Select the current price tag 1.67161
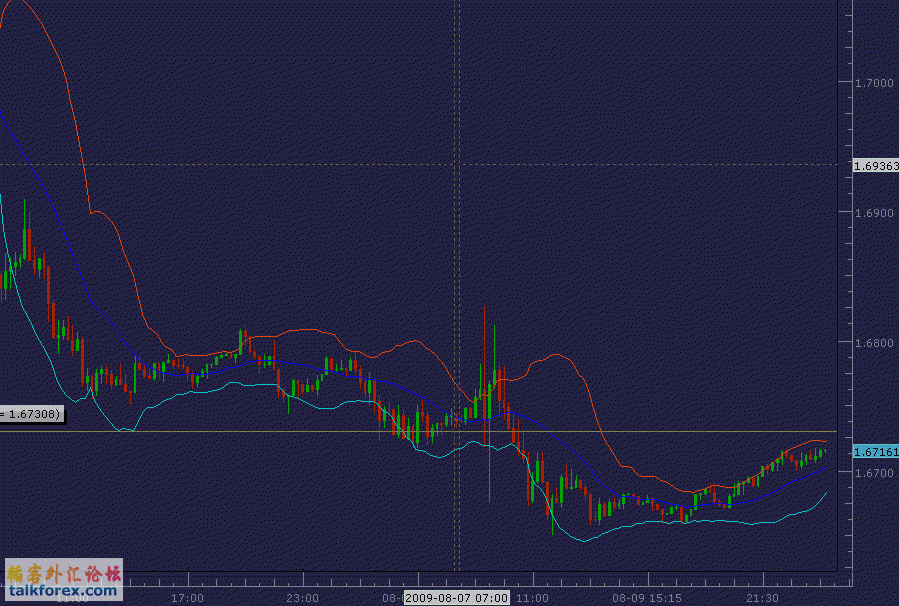Viewport: 899px width, 606px height. click(876, 452)
